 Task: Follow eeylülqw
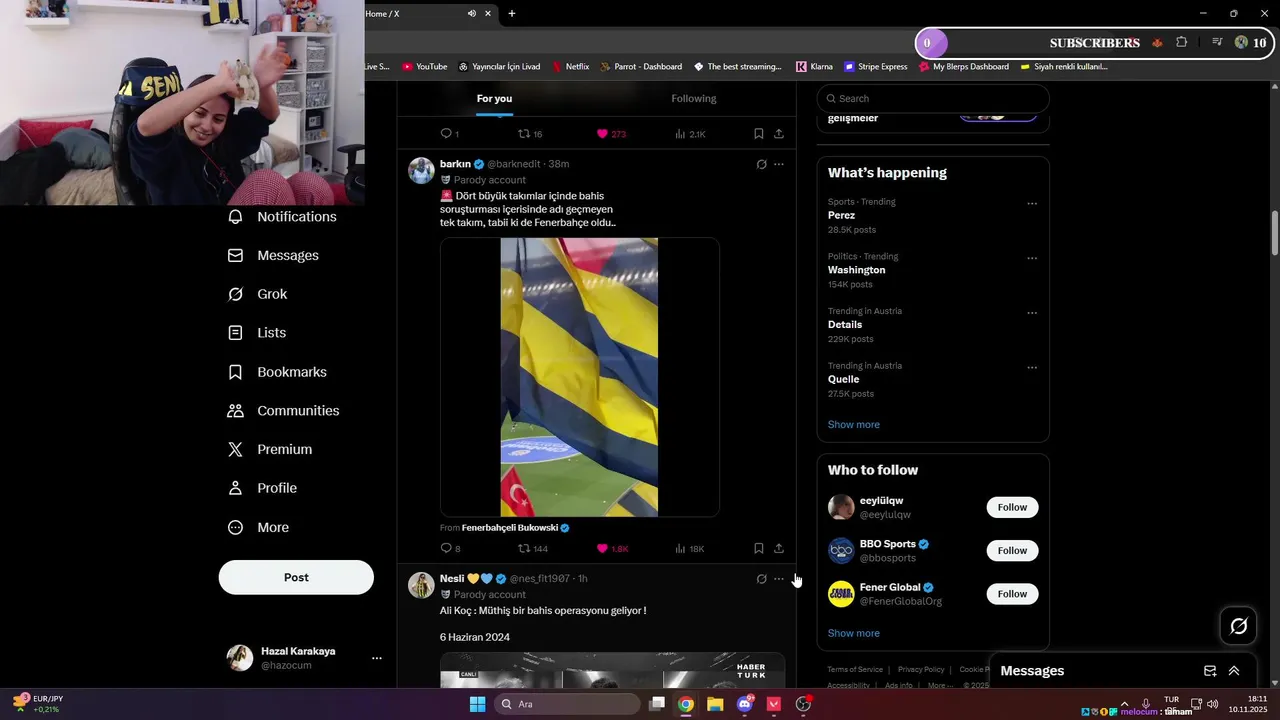(1012, 507)
